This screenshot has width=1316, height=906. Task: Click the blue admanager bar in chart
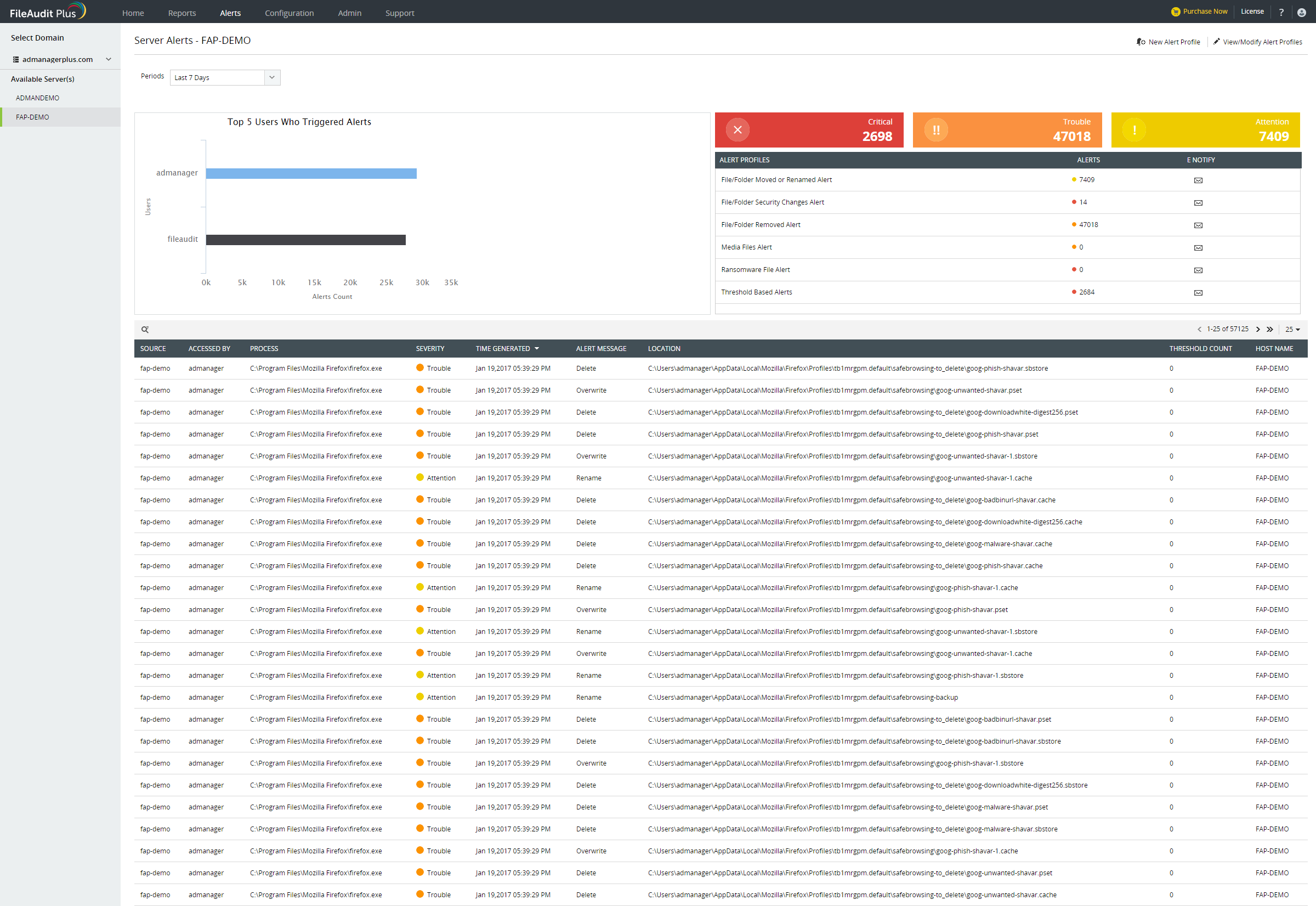tap(311, 173)
